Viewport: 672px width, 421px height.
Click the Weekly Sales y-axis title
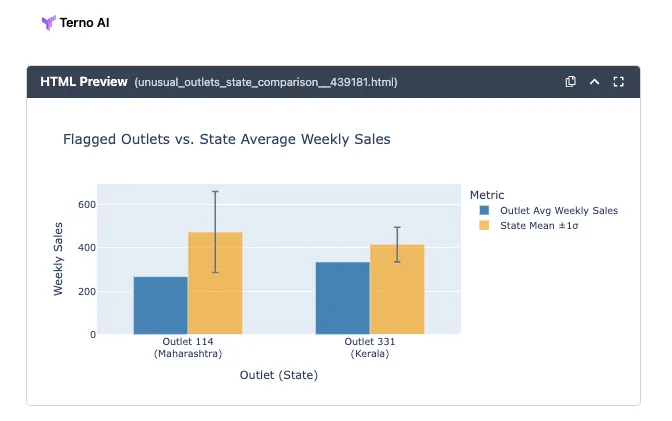coord(58,258)
